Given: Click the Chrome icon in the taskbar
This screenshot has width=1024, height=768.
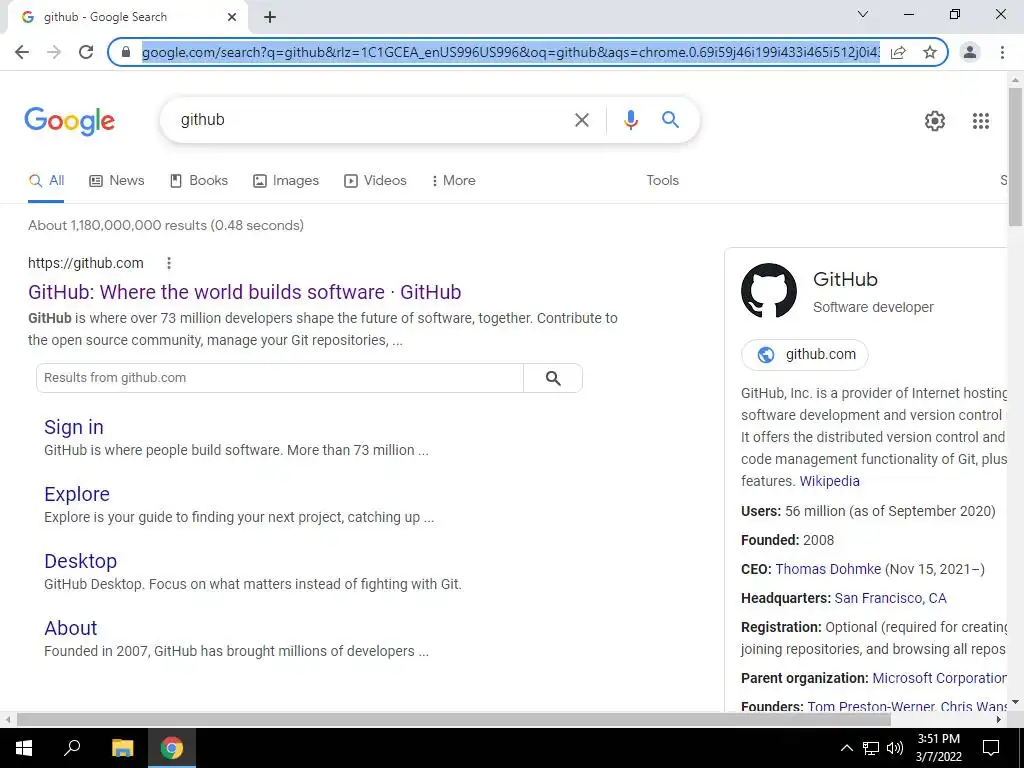Looking at the screenshot, I should (x=172, y=748).
